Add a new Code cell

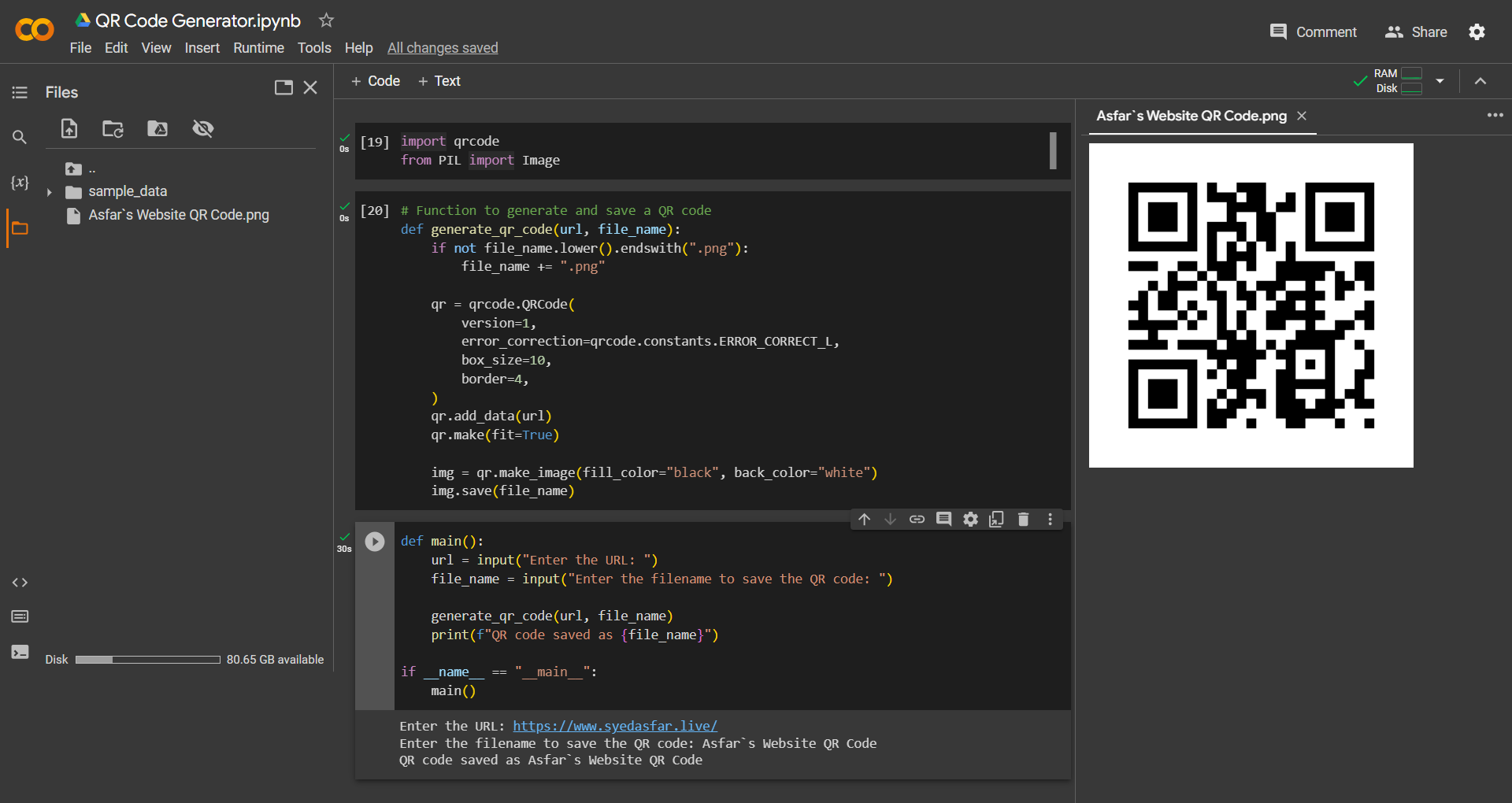[376, 80]
